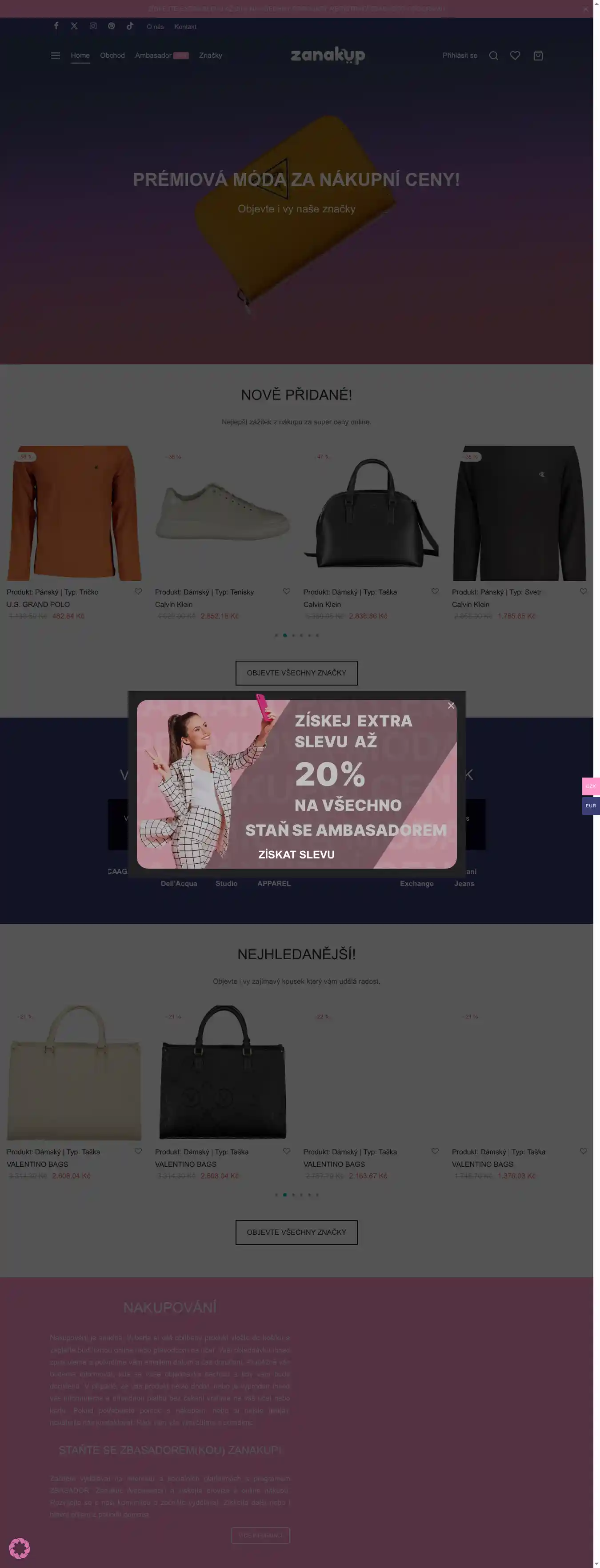
Task: Open the Instagram profile icon
Action: coord(93,26)
